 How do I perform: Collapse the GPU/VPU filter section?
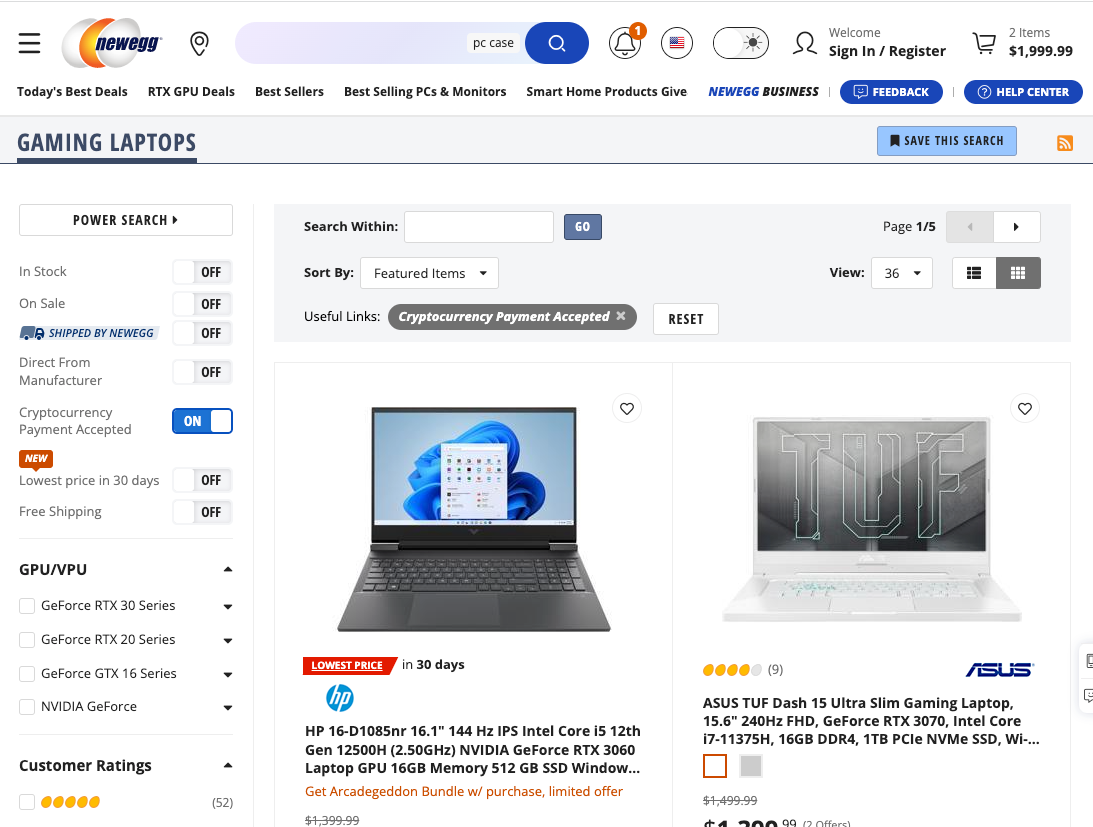click(x=227, y=570)
